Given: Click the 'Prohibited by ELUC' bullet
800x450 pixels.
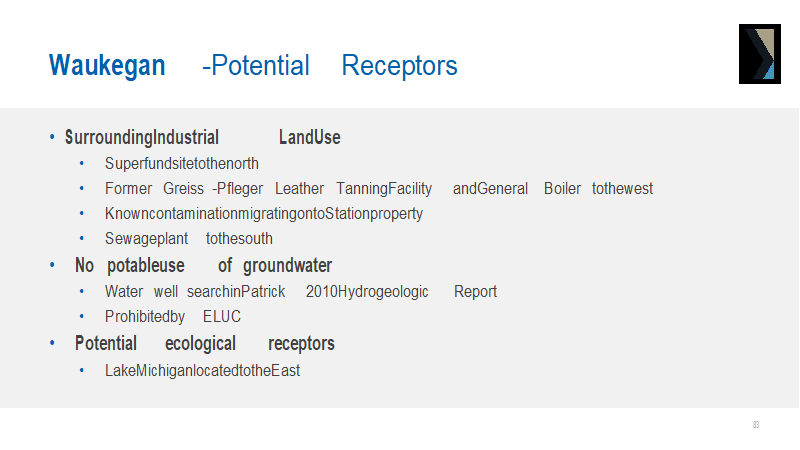Looking at the screenshot, I should (x=172, y=317).
